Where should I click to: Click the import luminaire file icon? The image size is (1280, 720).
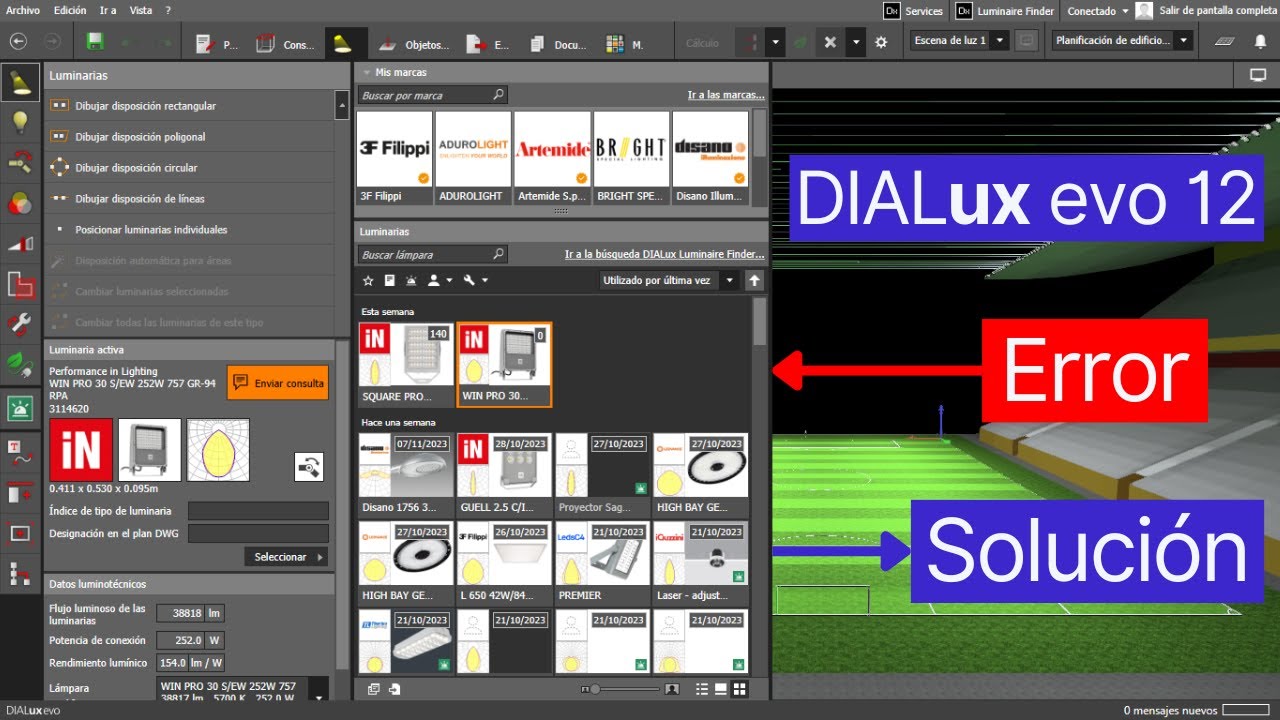[395, 689]
